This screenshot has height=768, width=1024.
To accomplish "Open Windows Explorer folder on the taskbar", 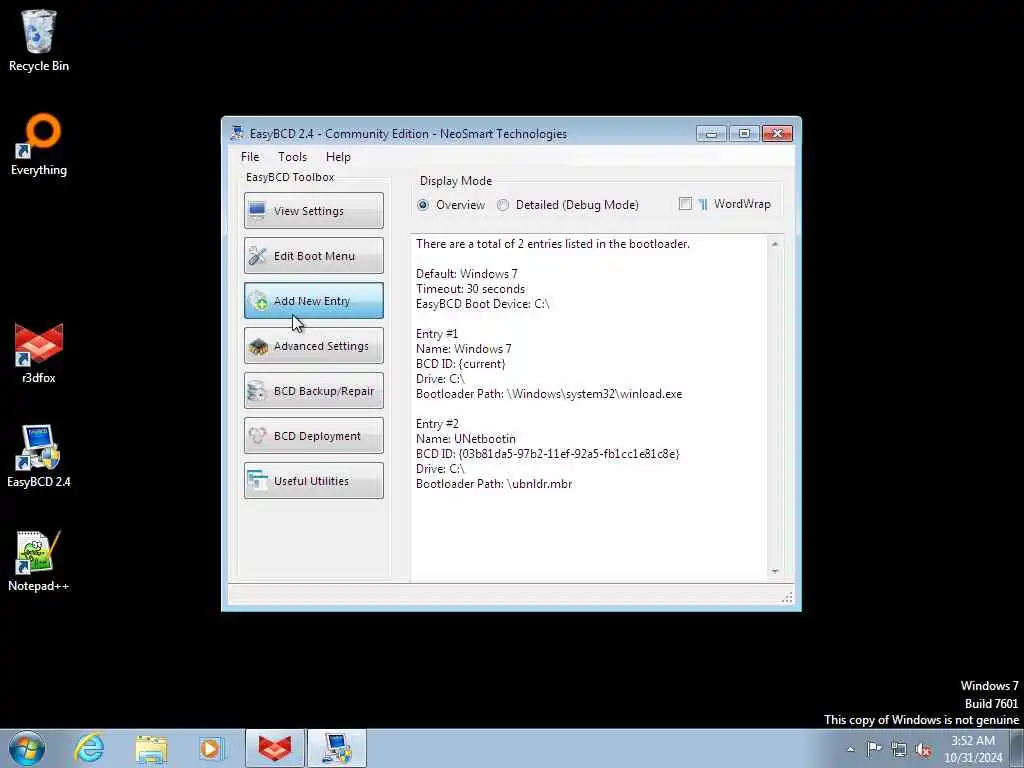I will pos(151,748).
